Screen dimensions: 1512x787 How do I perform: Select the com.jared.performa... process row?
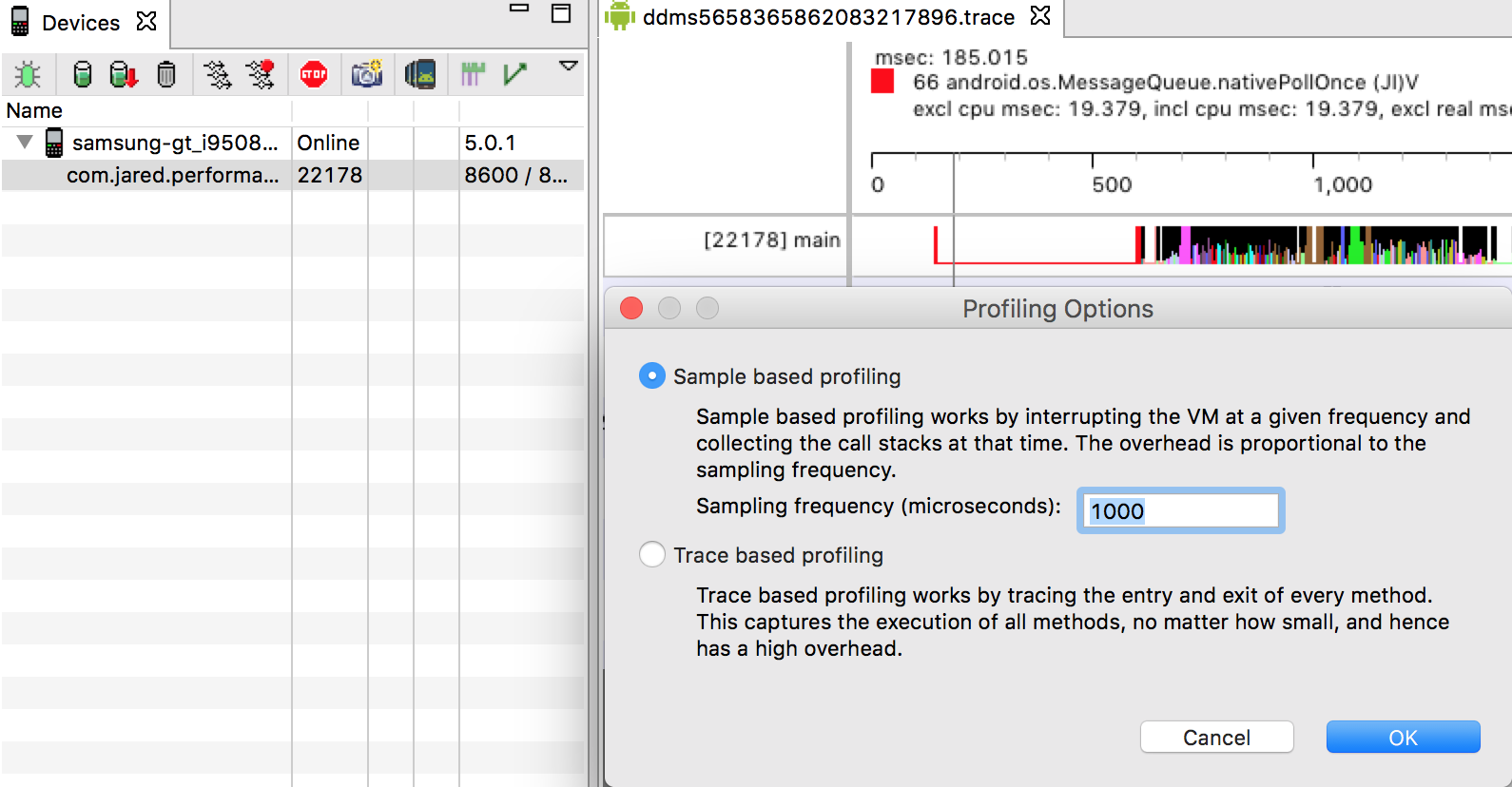(x=293, y=175)
